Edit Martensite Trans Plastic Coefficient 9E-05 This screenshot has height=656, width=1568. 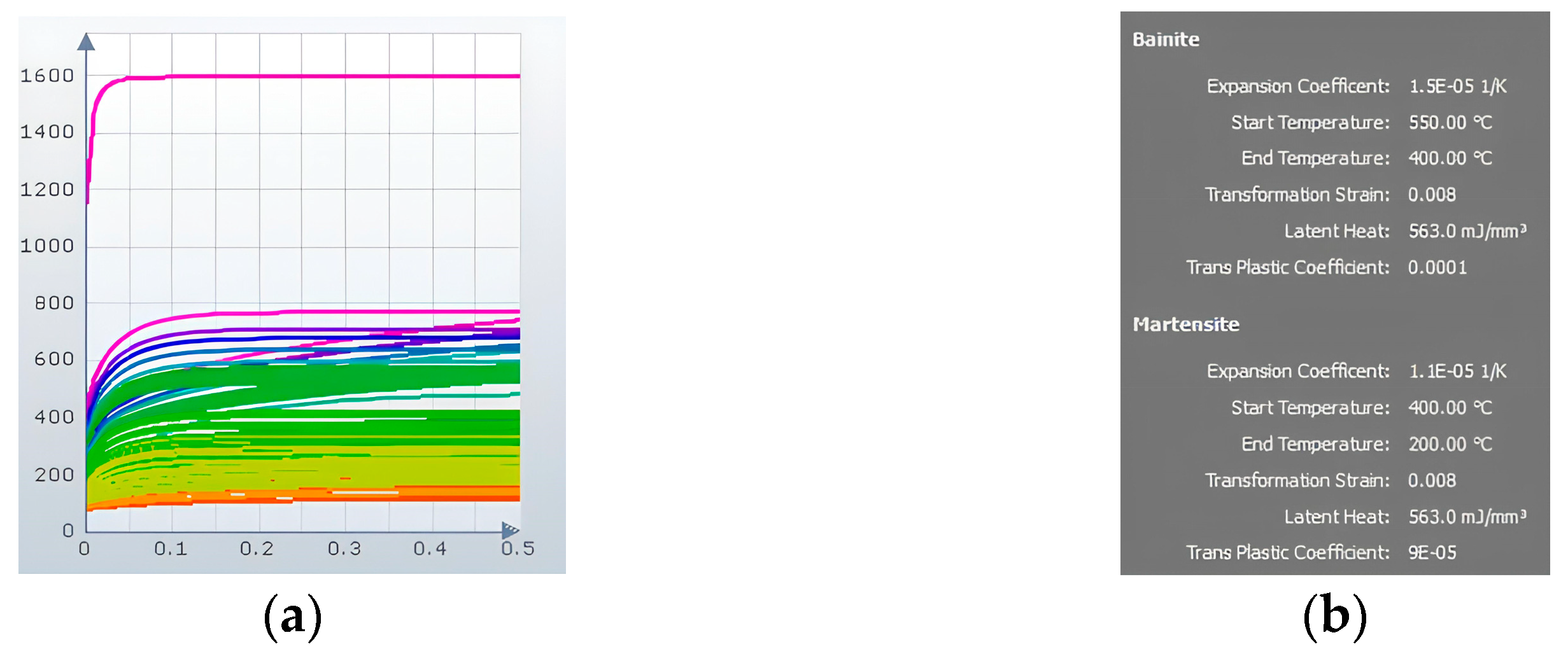tap(1432, 552)
